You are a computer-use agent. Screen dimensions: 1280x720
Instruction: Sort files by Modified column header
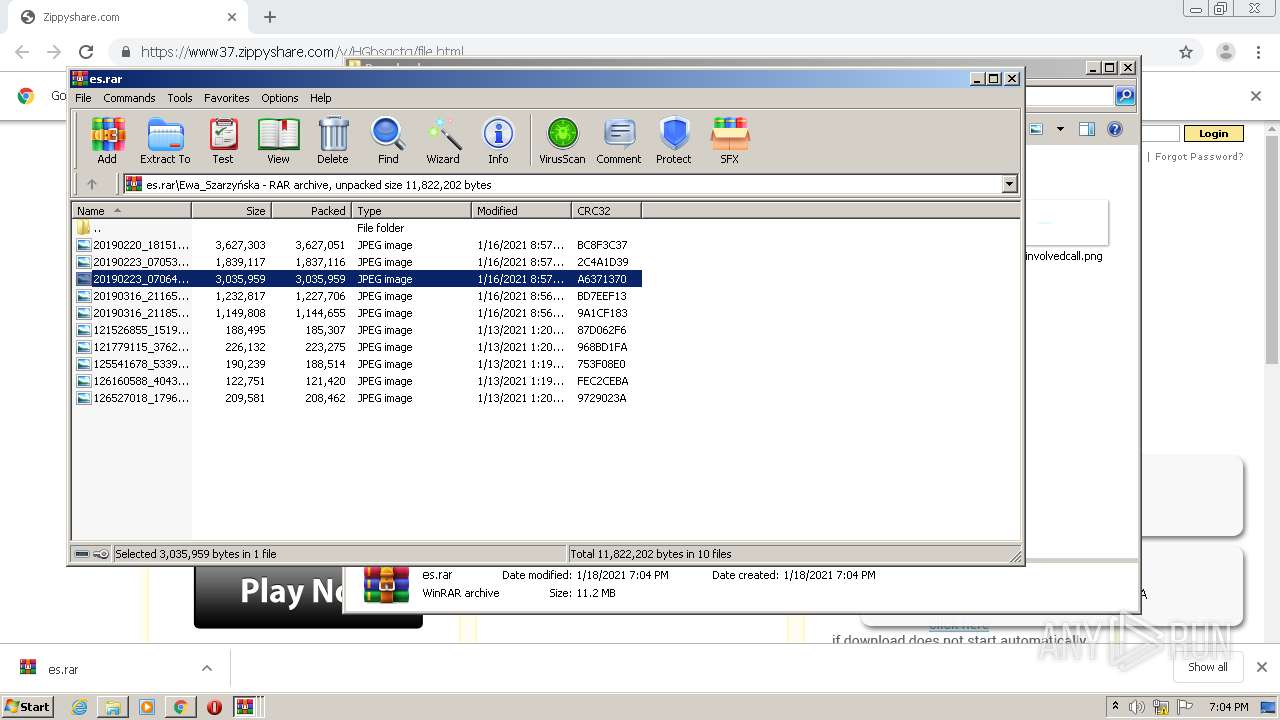521,210
